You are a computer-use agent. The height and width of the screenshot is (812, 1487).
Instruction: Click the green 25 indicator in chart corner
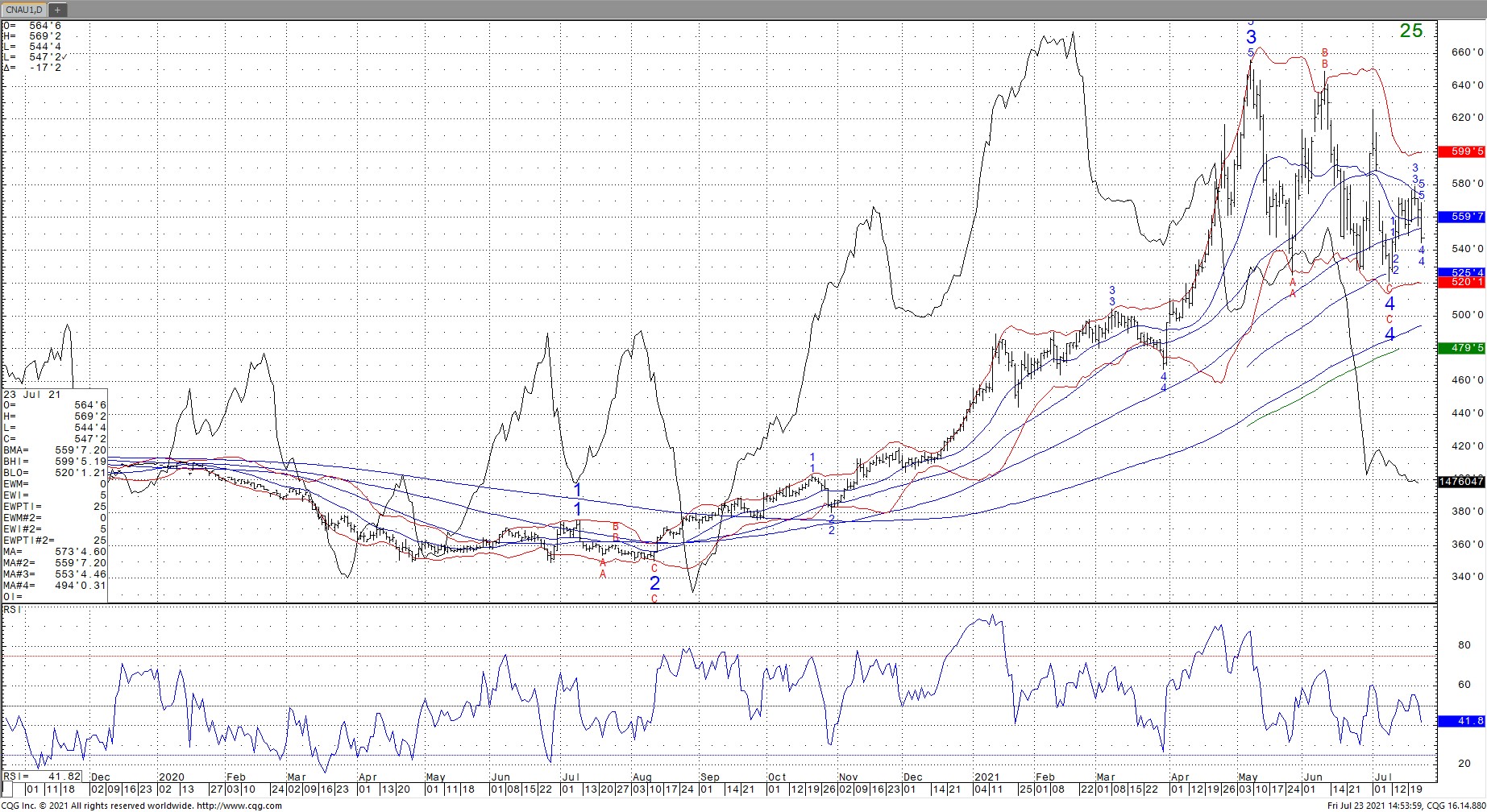1410,31
